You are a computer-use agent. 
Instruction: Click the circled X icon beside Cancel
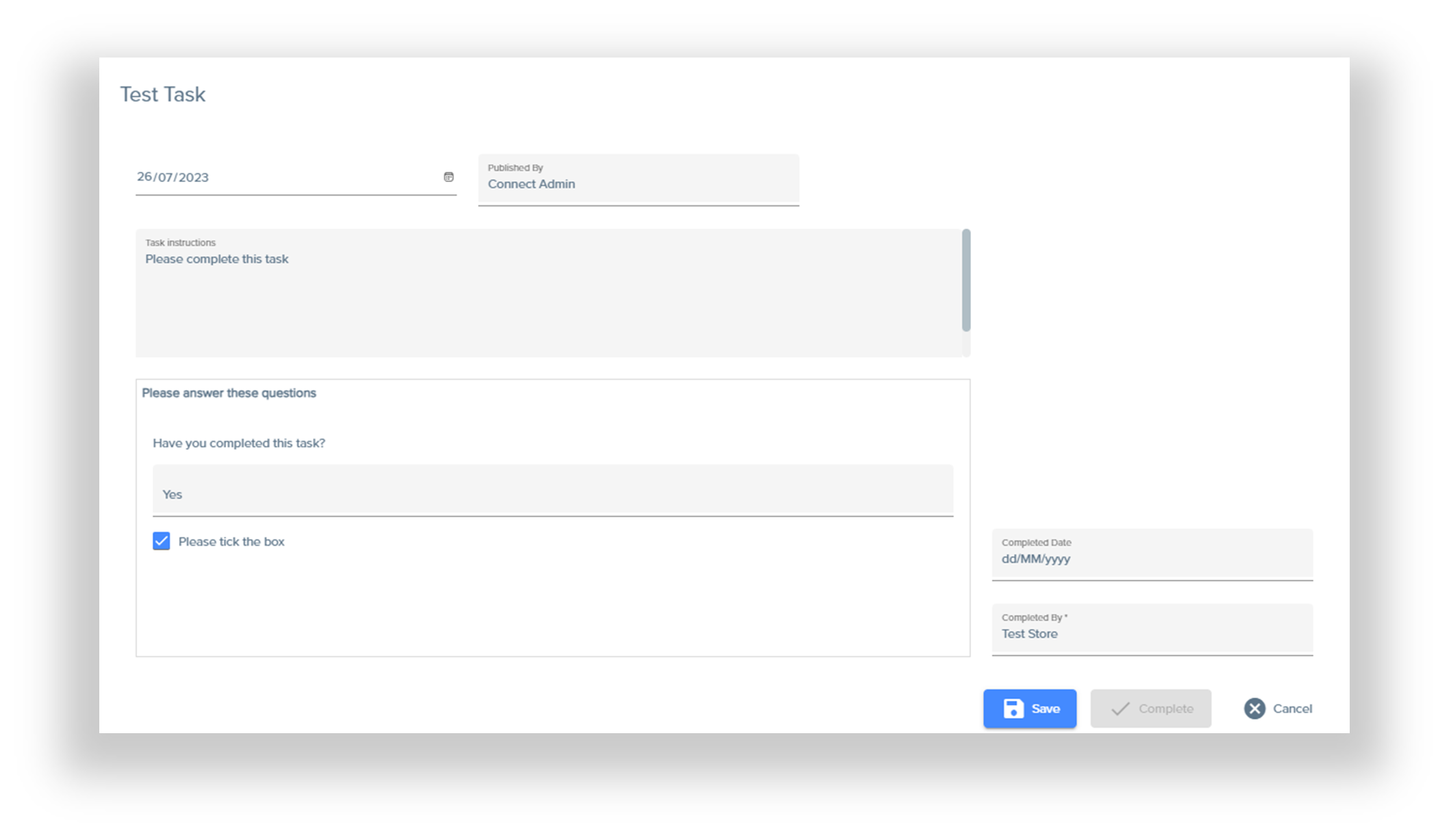1255,709
